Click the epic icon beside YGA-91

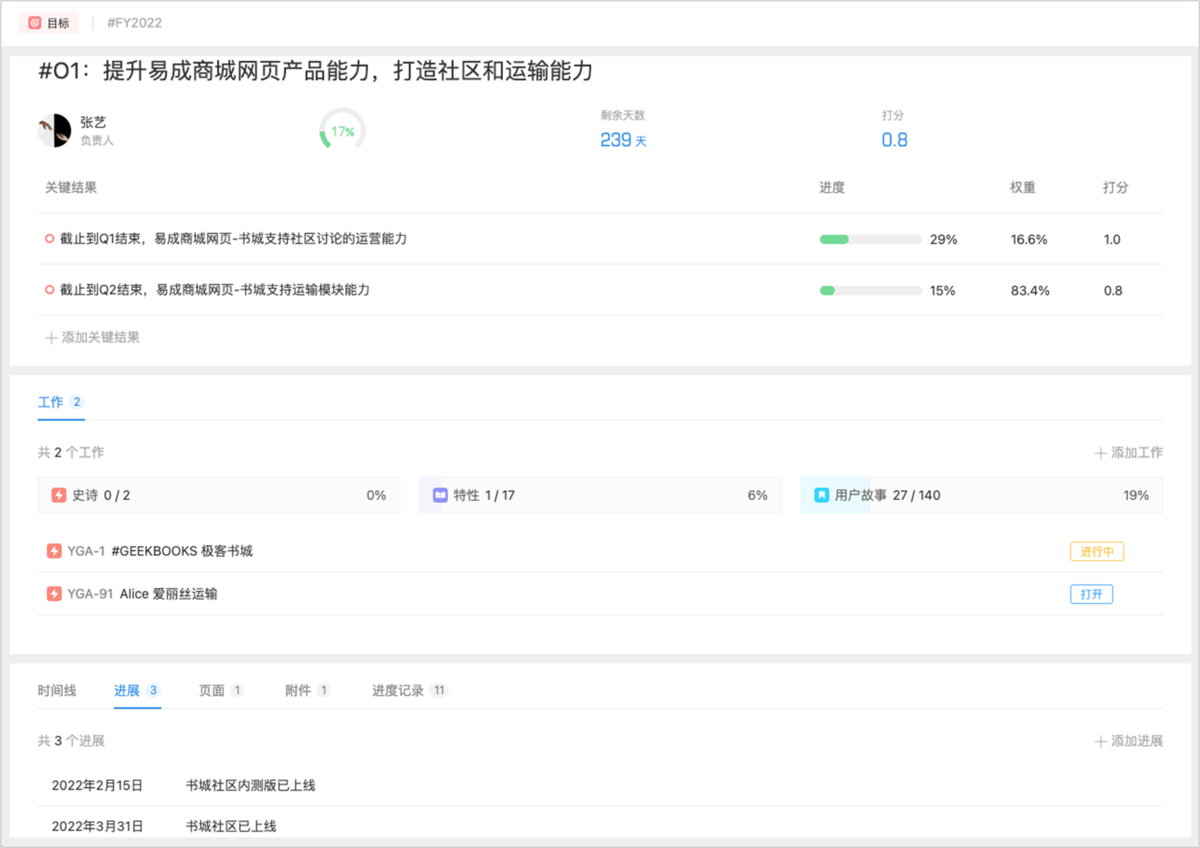(55, 594)
